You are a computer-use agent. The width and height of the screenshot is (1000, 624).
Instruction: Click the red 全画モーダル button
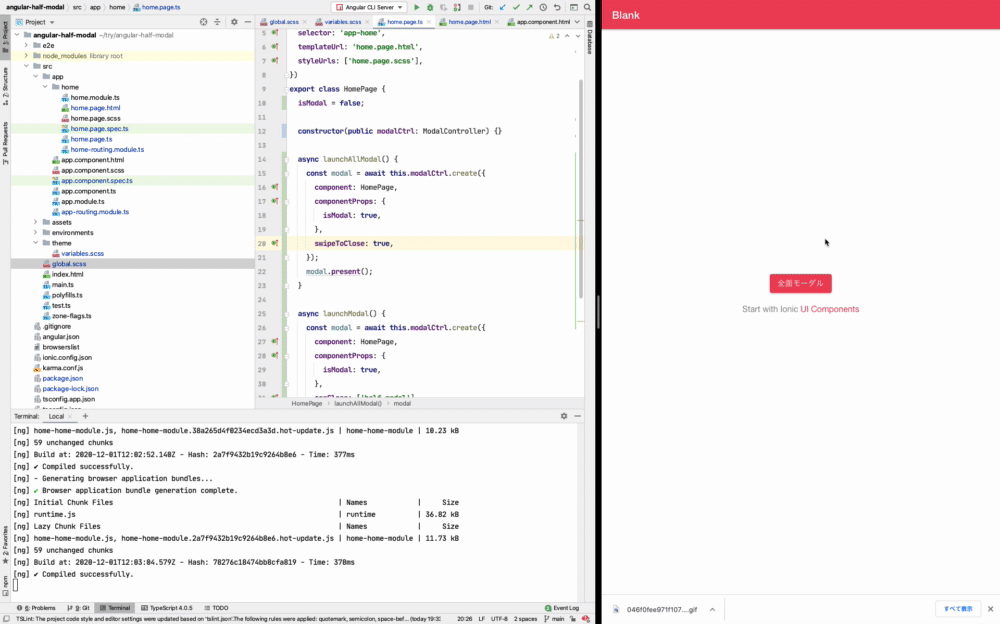(800, 283)
